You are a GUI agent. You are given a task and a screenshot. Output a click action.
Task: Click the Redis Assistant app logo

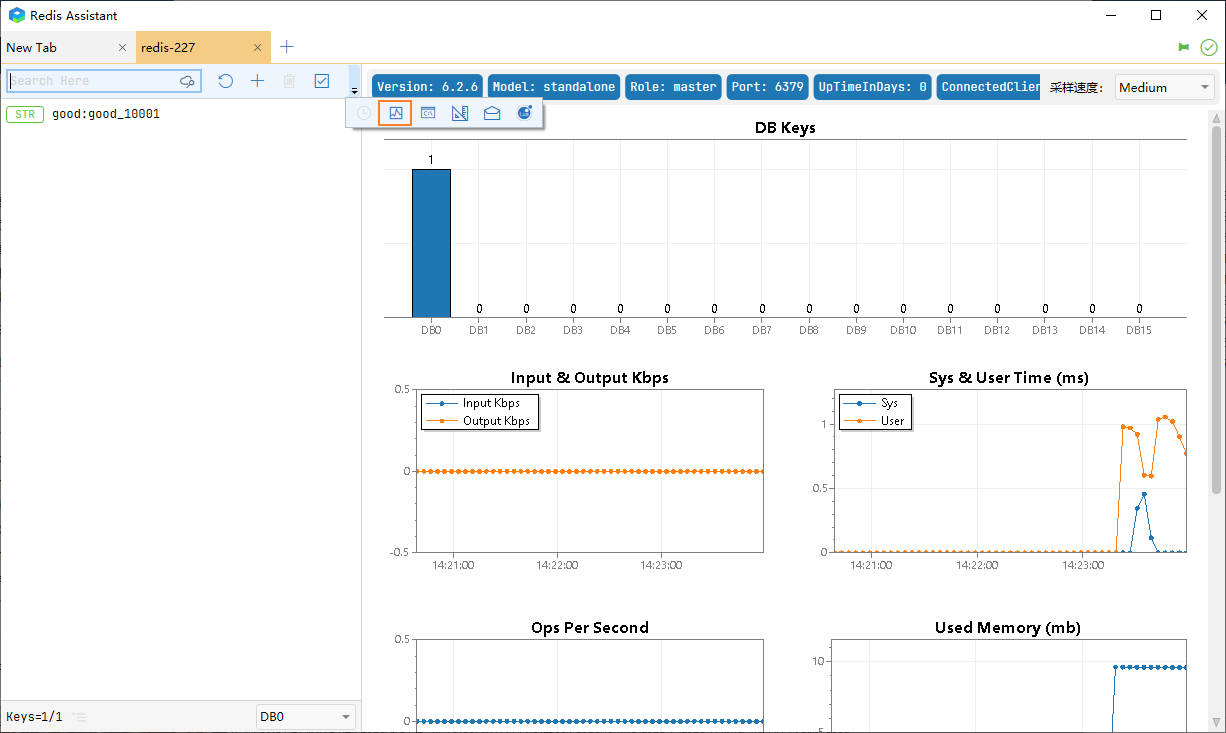point(16,15)
